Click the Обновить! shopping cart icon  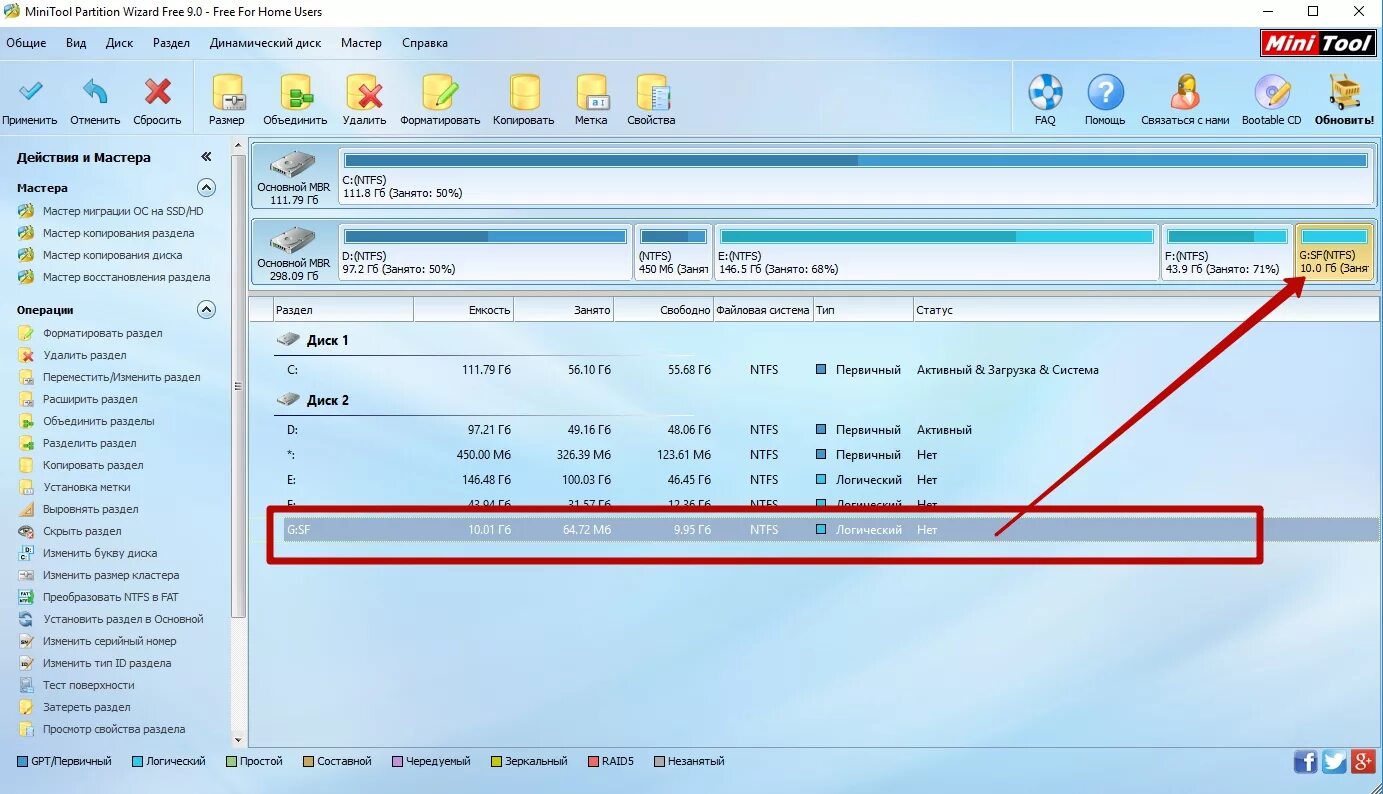(x=1344, y=92)
